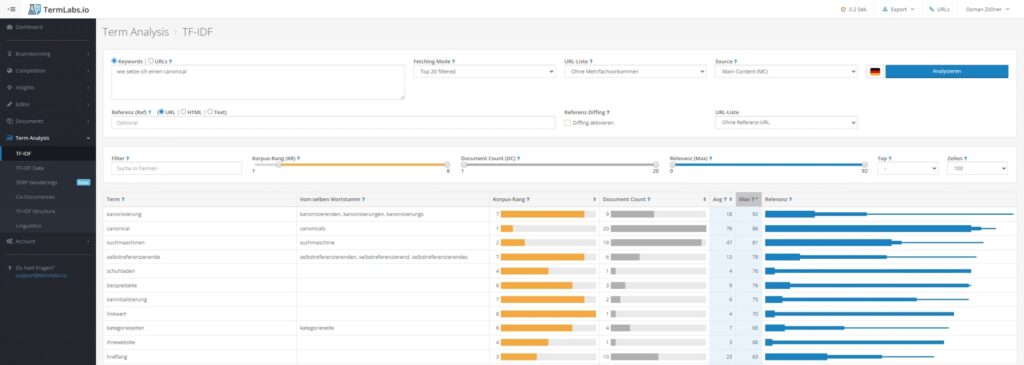Select the Text reference radio button

[x=210, y=112]
